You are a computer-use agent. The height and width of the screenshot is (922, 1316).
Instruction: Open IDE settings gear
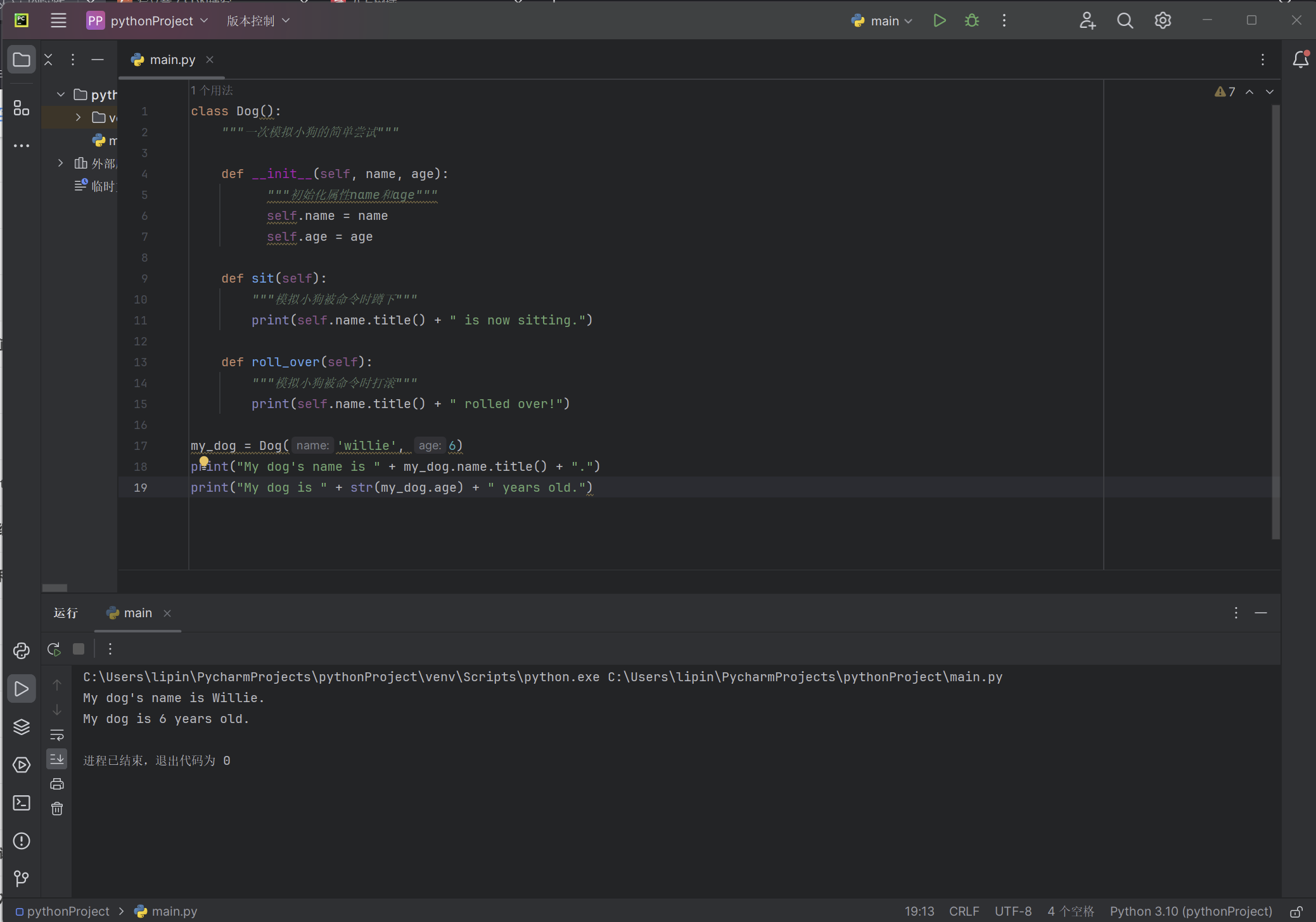[1163, 20]
